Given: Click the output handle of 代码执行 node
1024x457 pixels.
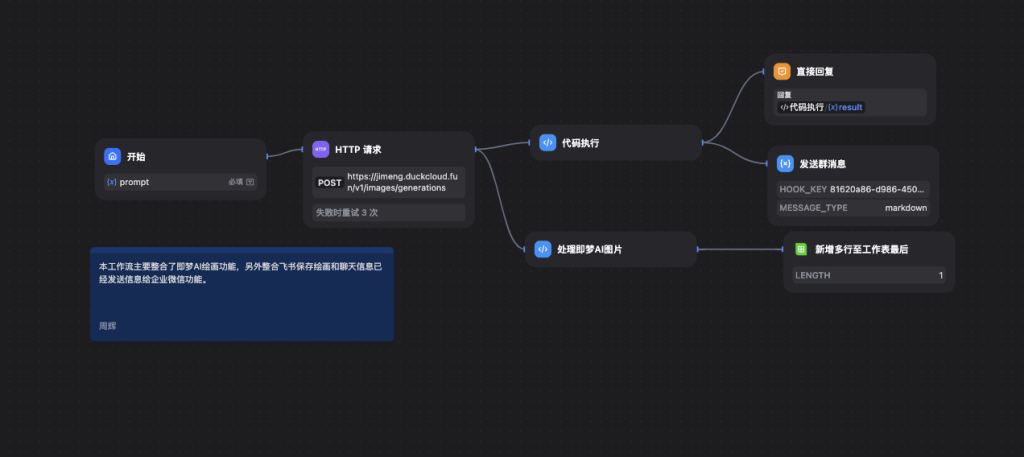Looking at the screenshot, I should (702, 143).
